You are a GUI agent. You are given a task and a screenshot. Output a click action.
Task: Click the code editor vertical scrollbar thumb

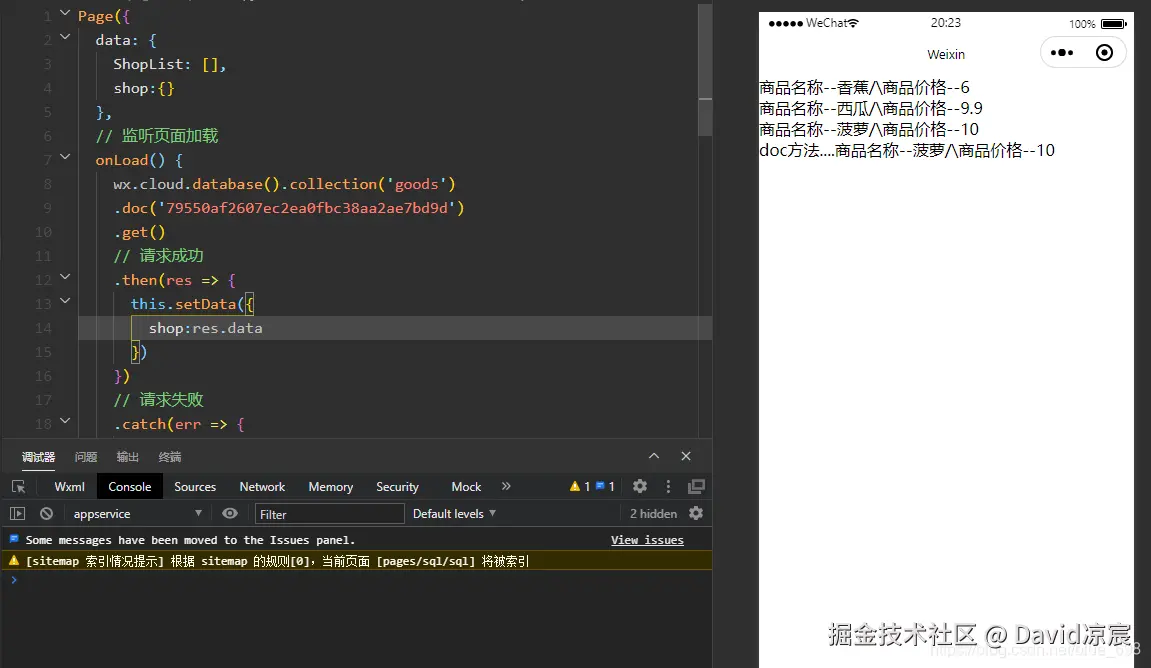point(705,70)
